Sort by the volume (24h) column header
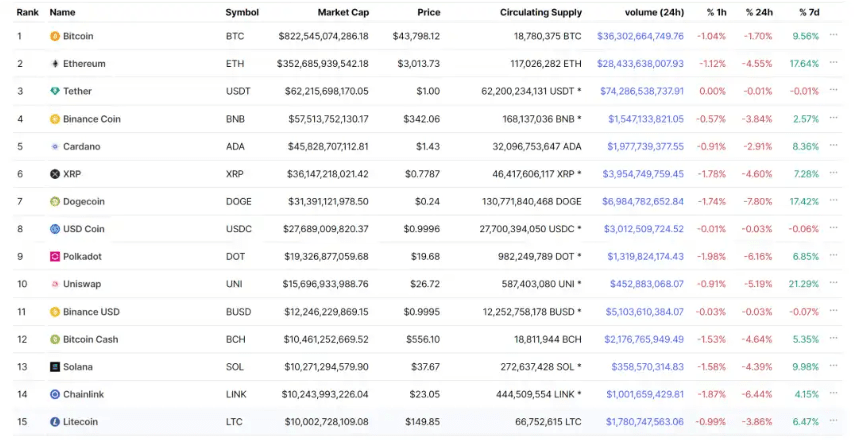Image resolution: width=854 pixels, height=440 pixels. (x=654, y=13)
